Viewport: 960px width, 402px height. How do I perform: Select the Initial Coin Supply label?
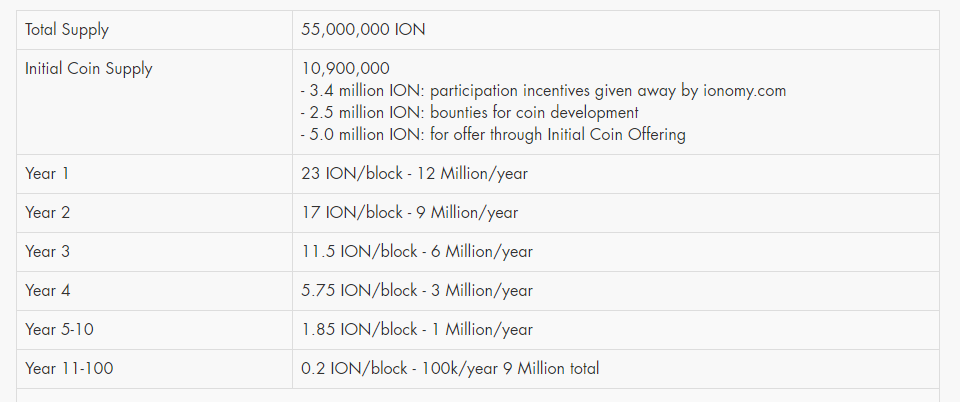pos(89,69)
